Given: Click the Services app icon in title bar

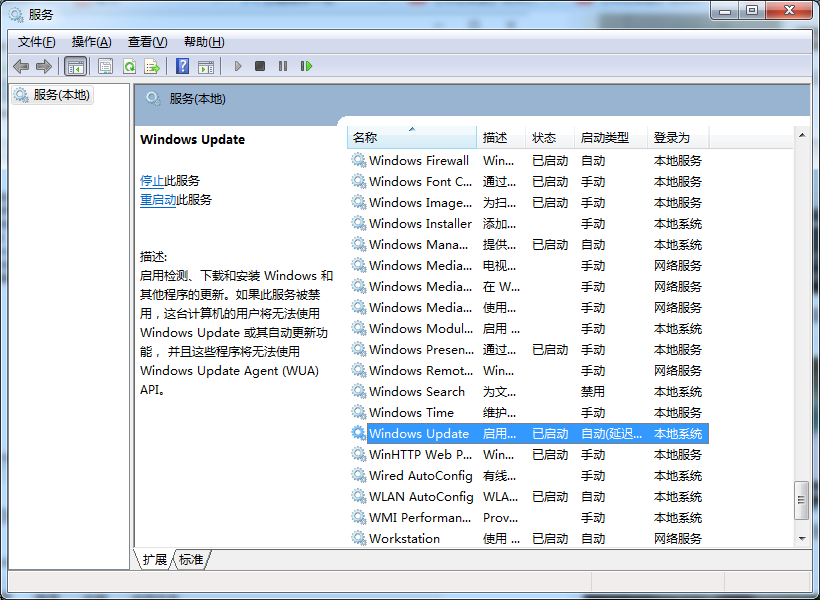Looking at the screenshot, I should tap(16, 14).
